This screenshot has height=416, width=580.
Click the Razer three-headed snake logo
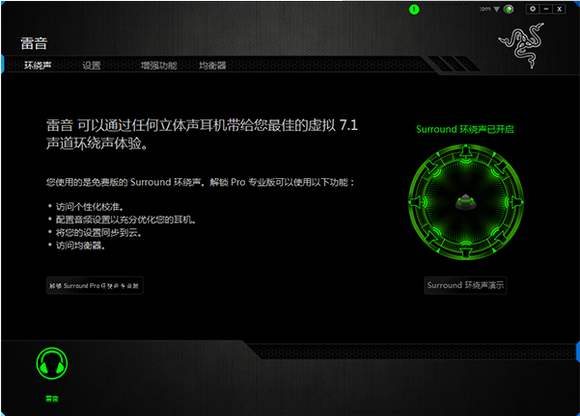[x=522, y=45]
